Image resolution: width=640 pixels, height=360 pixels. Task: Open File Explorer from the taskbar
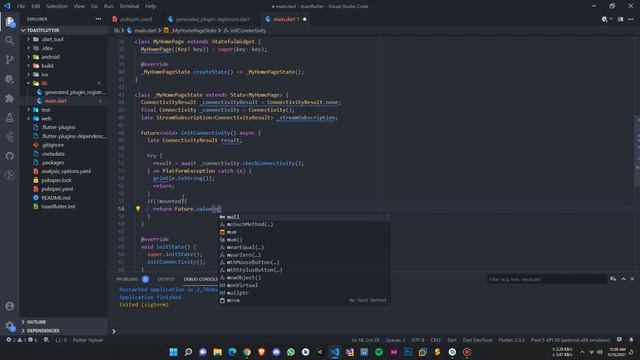[218, 352]
